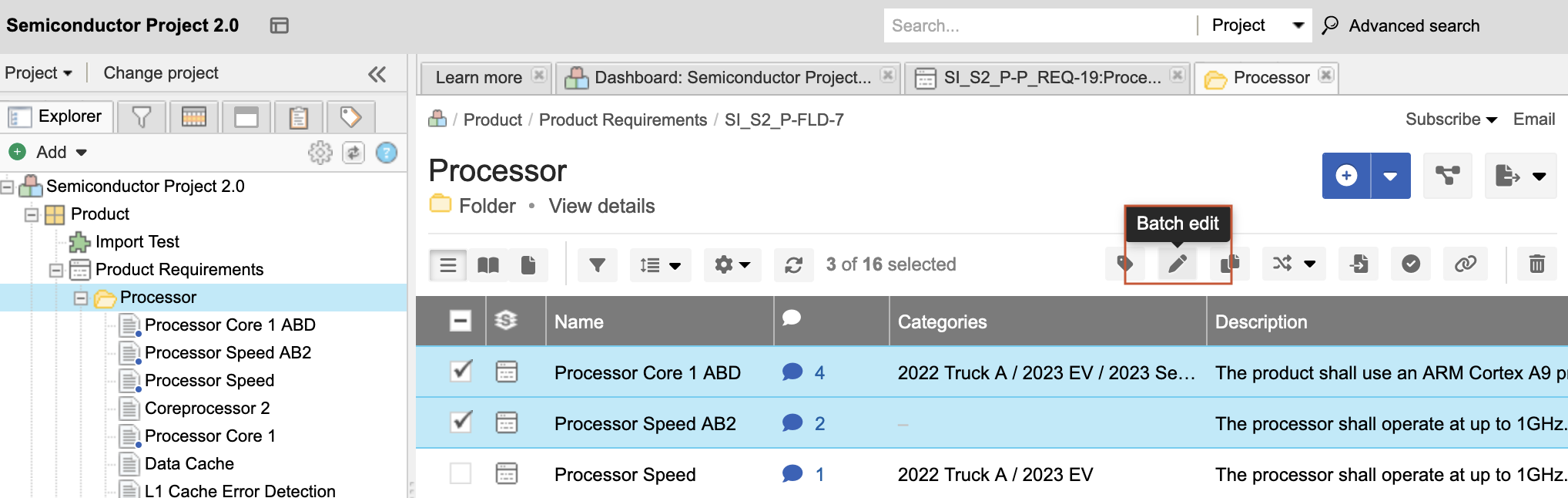Open the tags tab icon
The image size is (1568, 498).
click(351, 117)
